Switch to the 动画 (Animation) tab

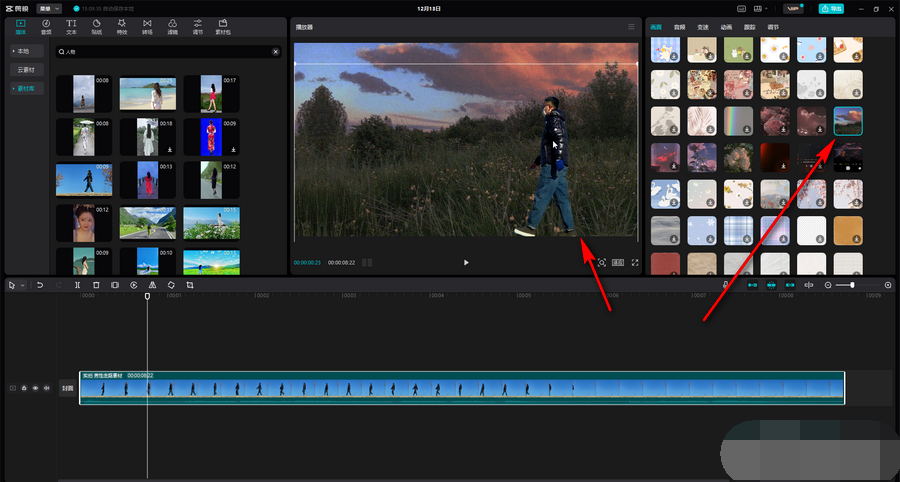[x=725, y=27]
